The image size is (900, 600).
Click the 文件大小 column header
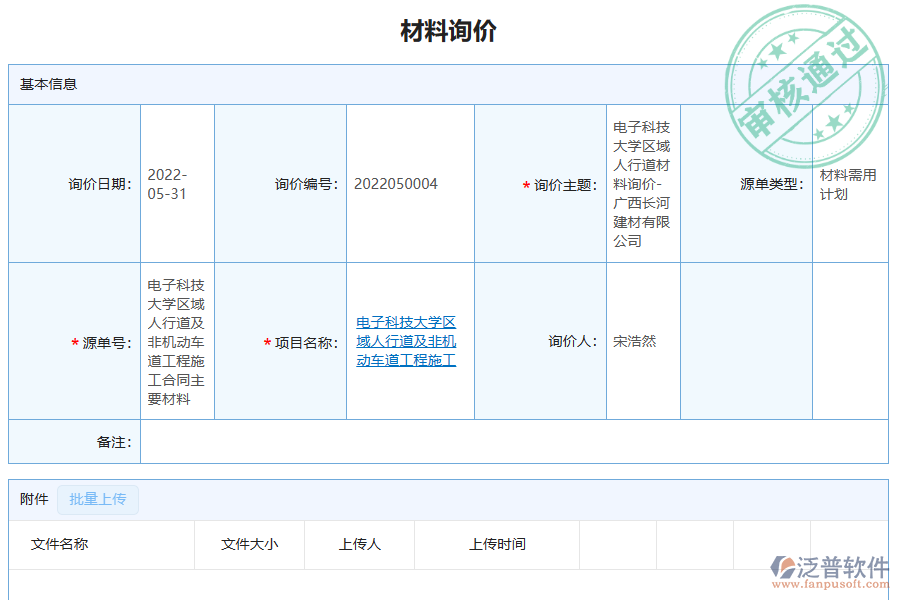pos(249,545)
